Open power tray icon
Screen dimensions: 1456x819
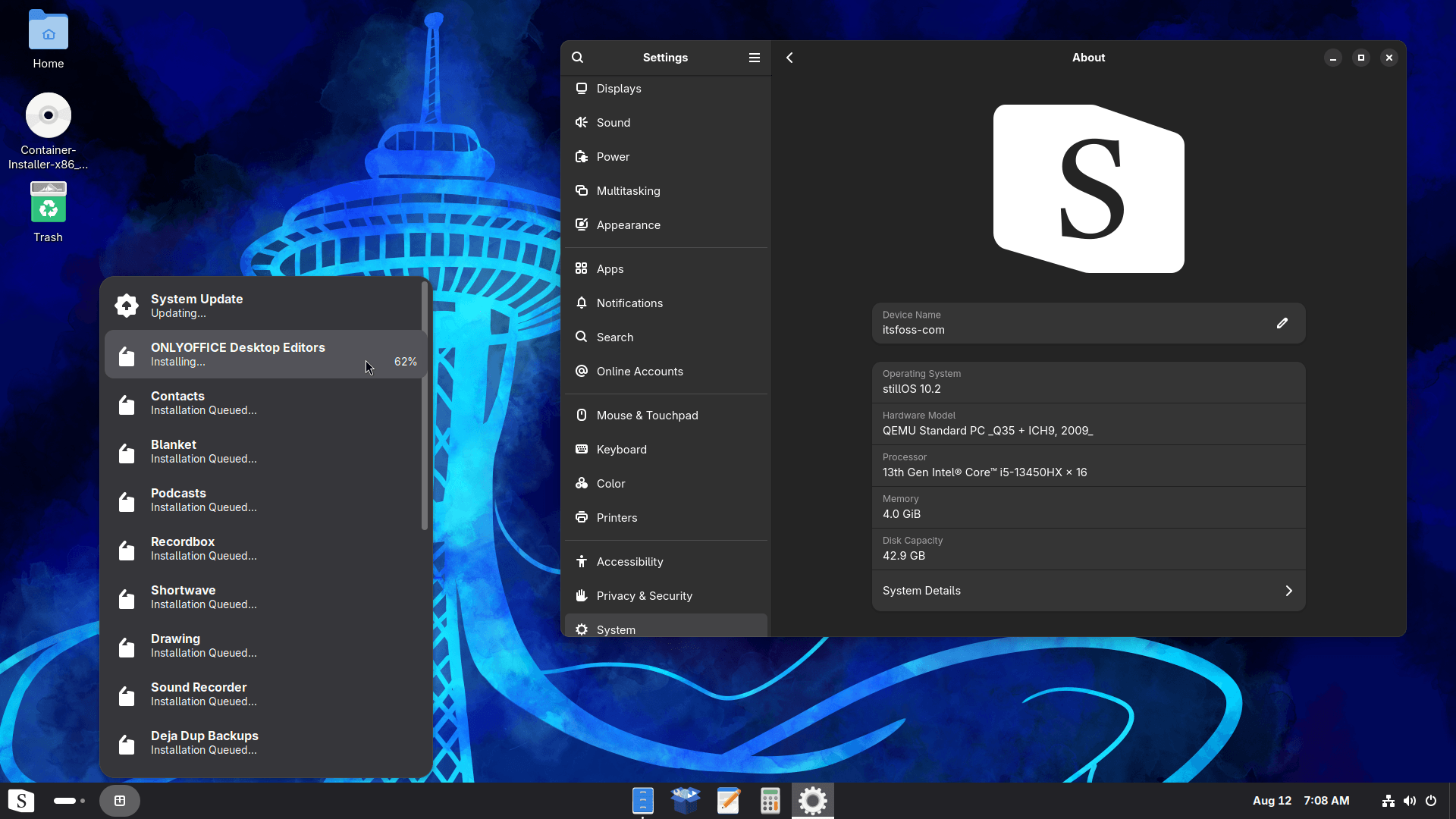pos(1431,801)
